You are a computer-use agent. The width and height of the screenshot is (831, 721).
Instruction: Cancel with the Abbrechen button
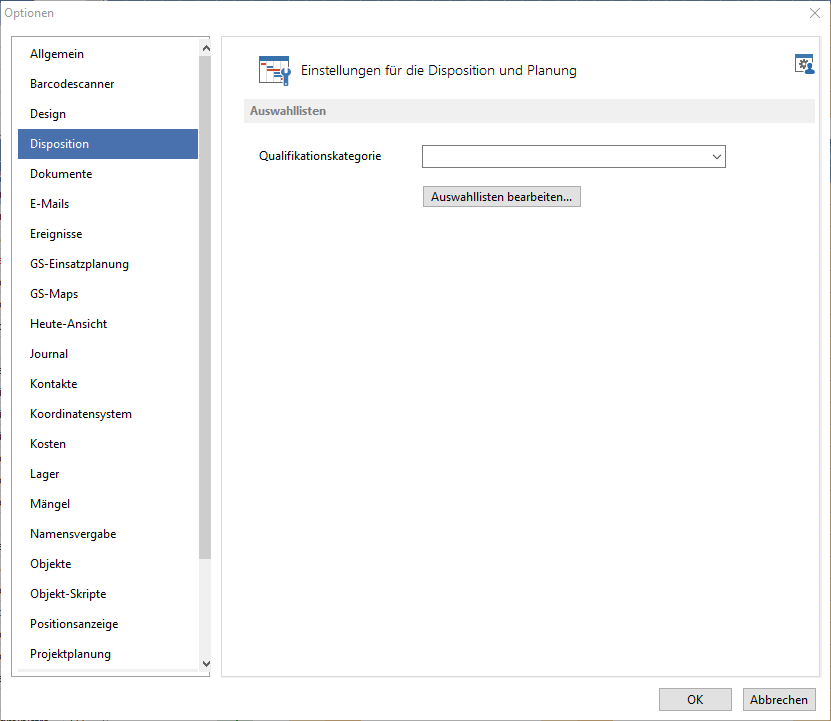pyautogui.click(x=779, y=700)
